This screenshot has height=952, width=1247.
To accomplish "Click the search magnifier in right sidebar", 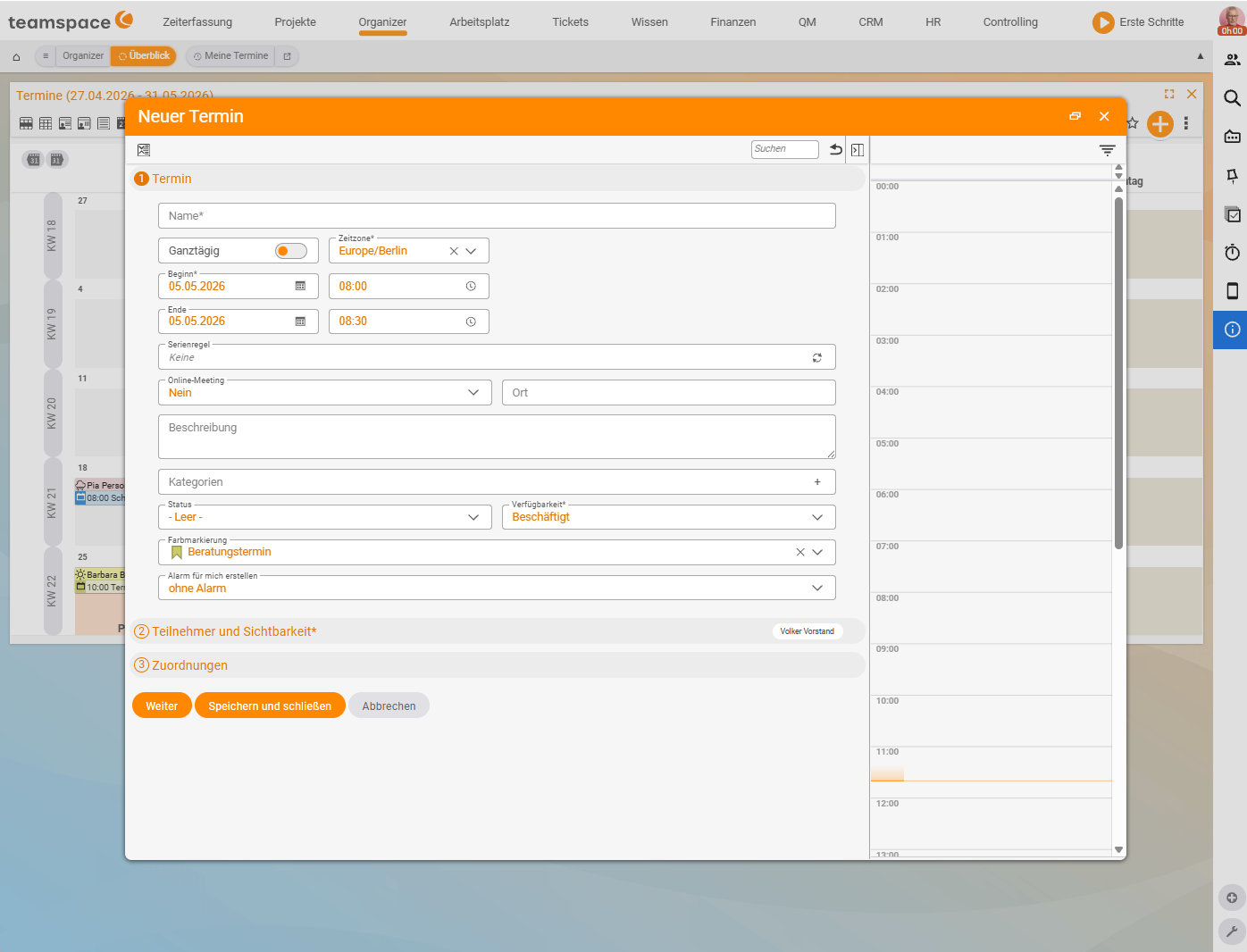I will click(1232, 98).
